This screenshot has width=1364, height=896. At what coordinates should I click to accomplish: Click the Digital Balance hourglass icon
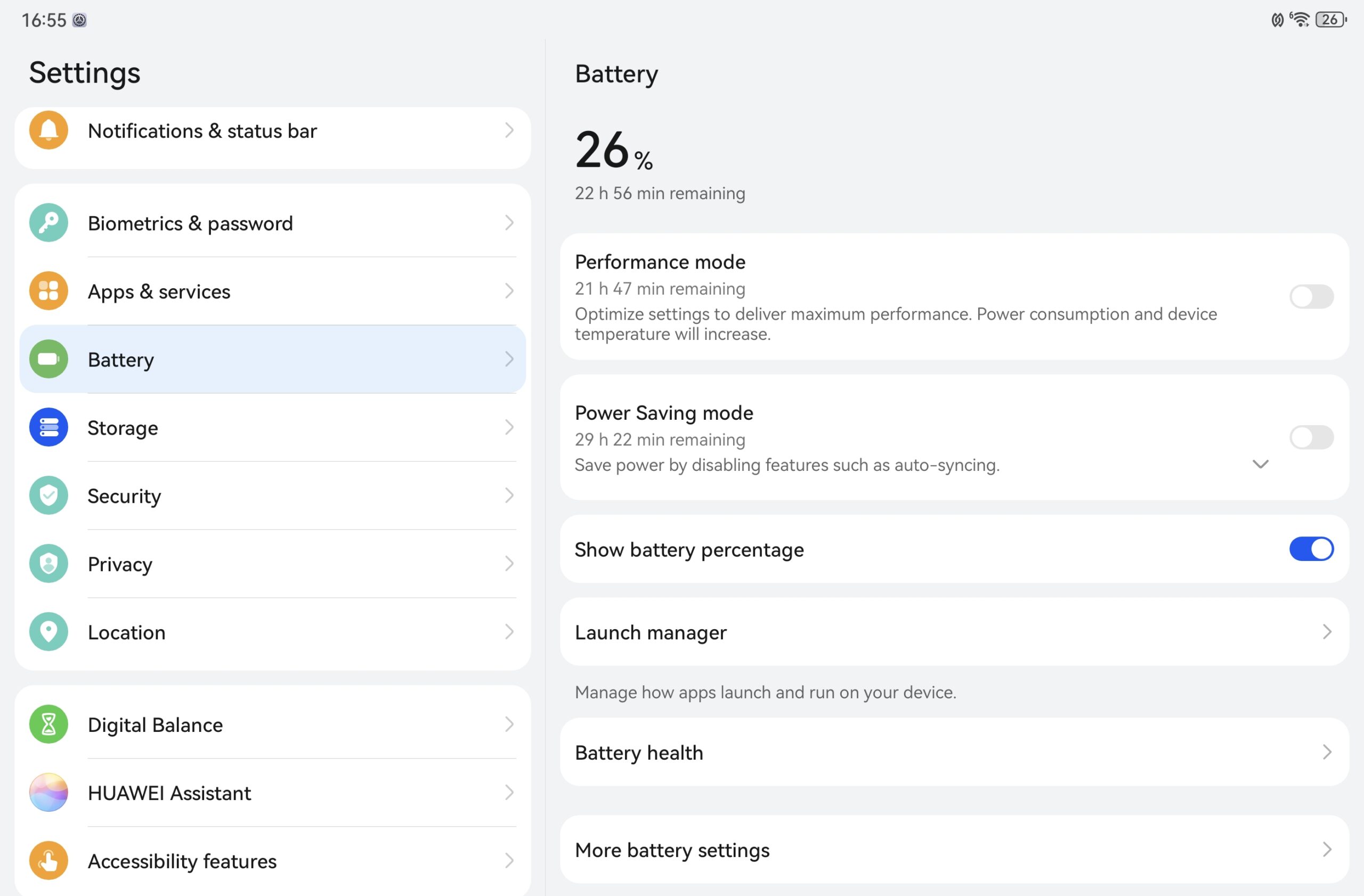coord(48,724)
